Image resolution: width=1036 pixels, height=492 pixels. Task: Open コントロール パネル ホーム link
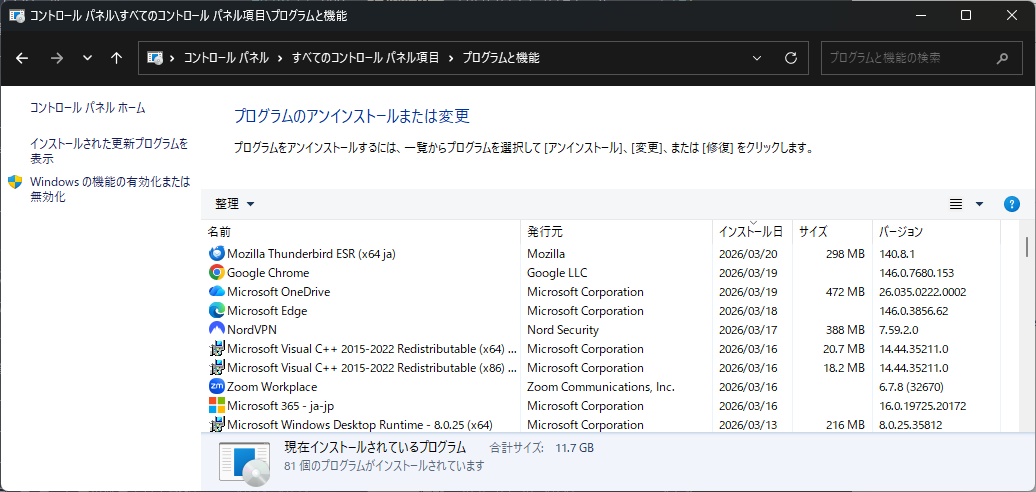(x=88, y=108)
